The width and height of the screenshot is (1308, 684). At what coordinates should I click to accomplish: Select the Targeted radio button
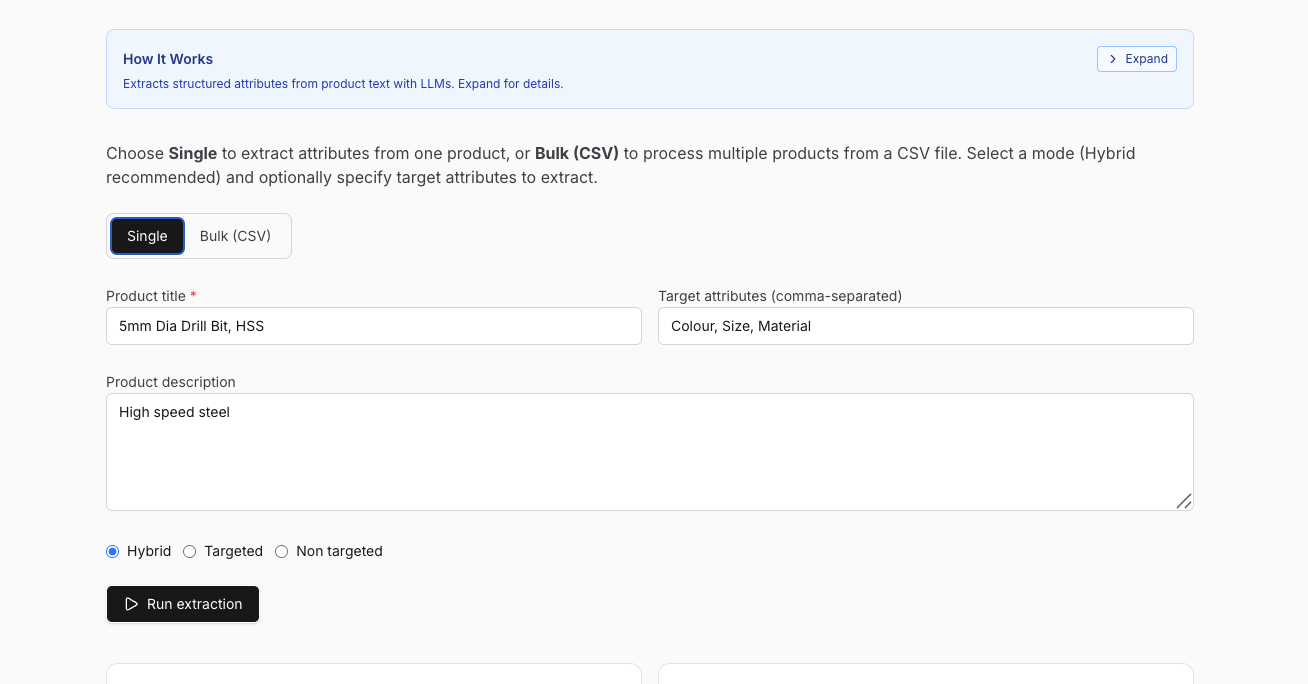(x=190, y=551)
